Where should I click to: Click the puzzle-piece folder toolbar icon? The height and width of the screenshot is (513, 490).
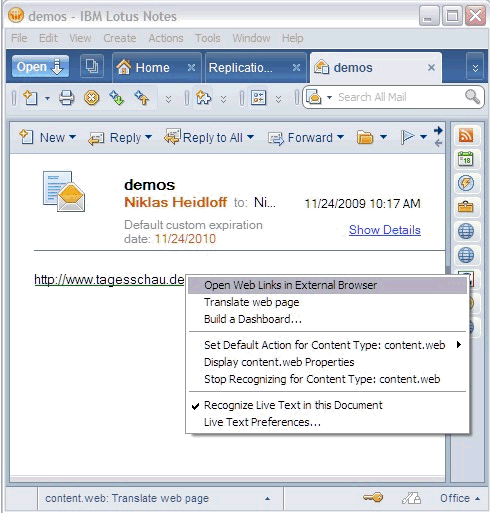click(x=203, y=98)
